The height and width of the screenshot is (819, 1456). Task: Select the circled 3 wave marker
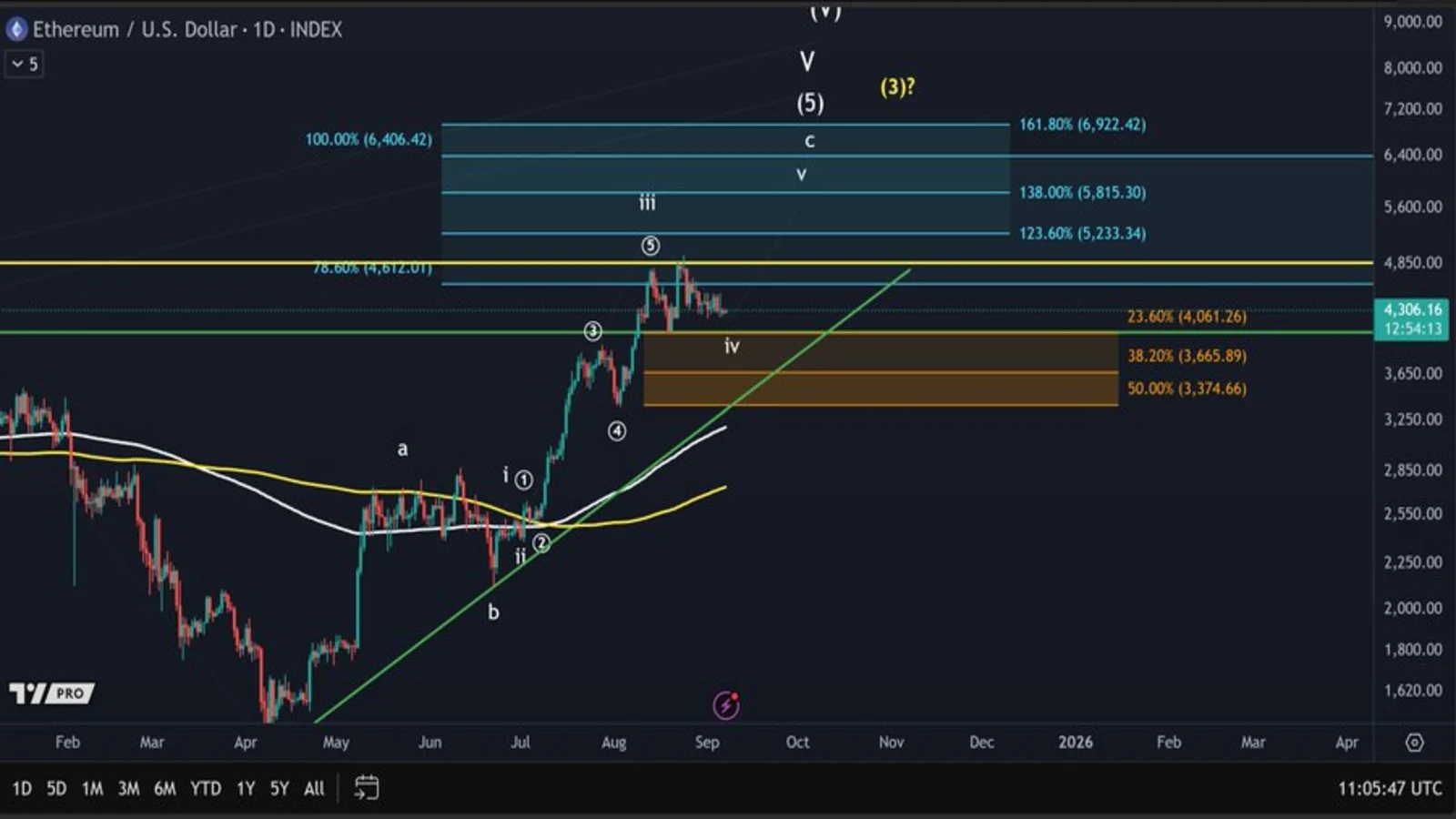point(592,331)
